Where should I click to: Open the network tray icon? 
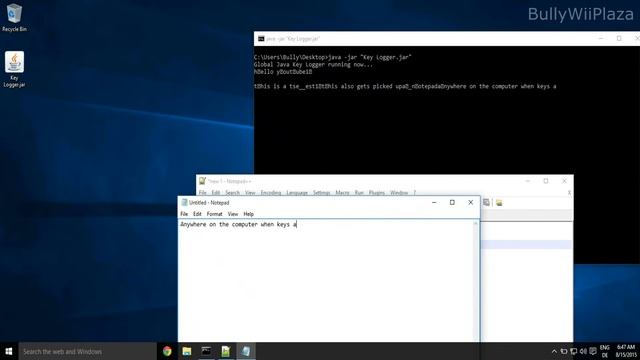573,351
